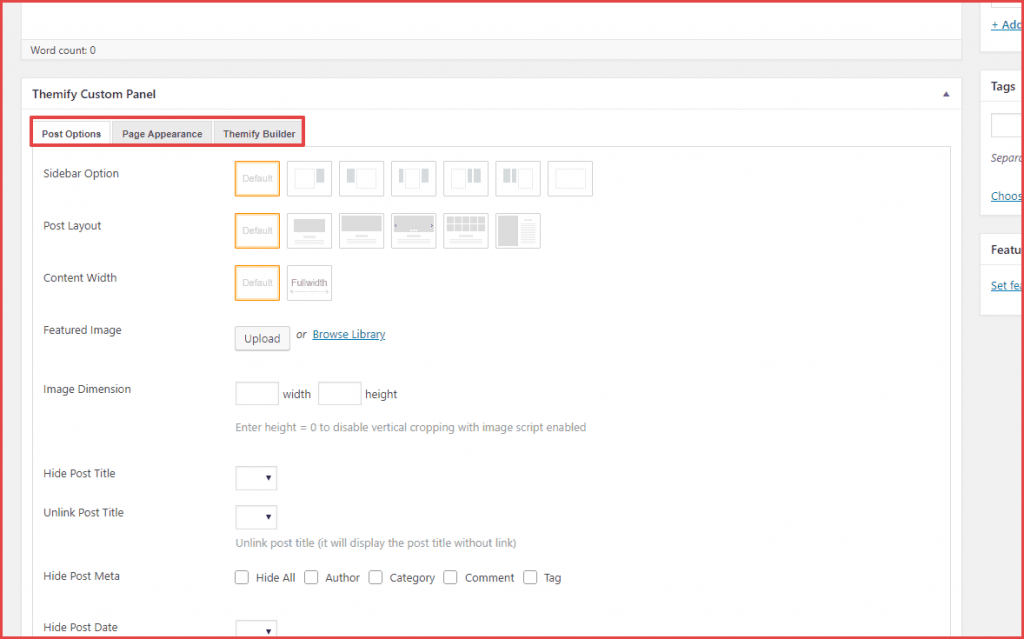The image size is (1024, 639).
Task: Click the 'Word count: 0' status text
Action: [63, 50]
